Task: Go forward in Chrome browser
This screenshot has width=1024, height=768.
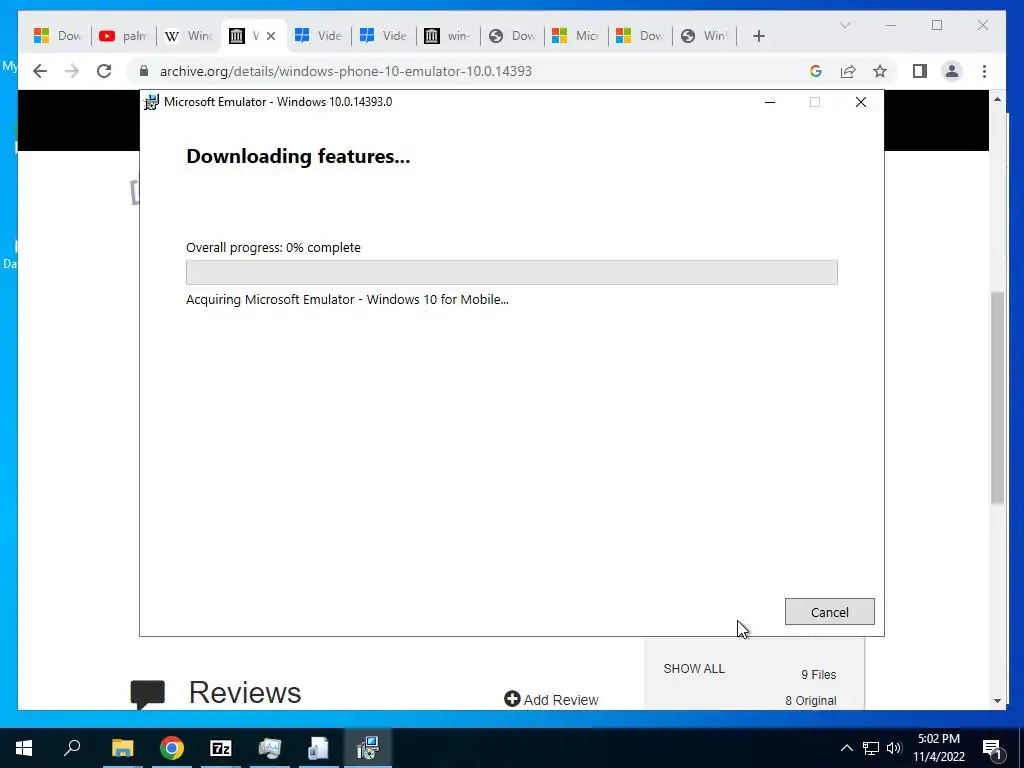Action: click(72, 71)
